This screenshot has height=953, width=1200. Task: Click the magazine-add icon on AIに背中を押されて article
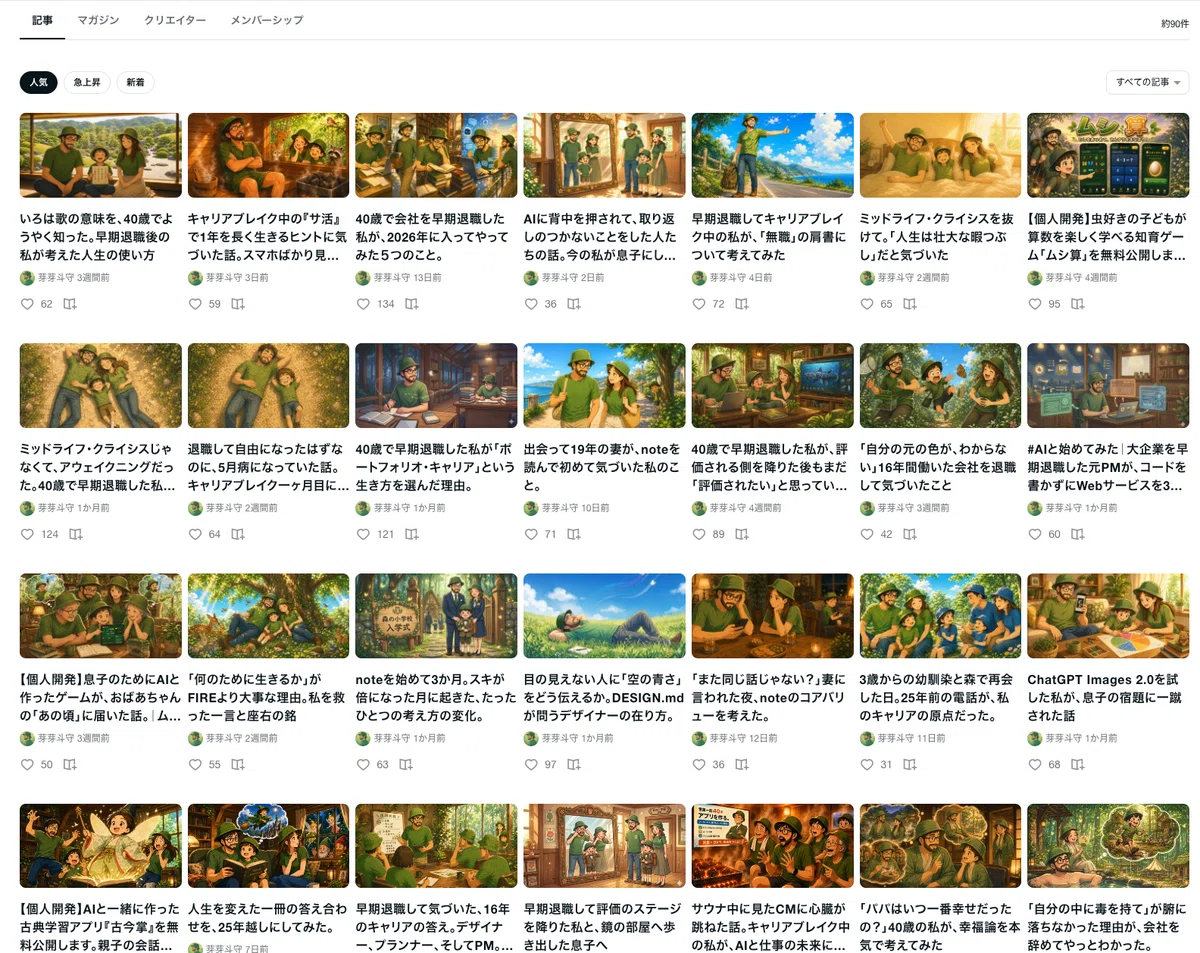click(x=574, y=304)
